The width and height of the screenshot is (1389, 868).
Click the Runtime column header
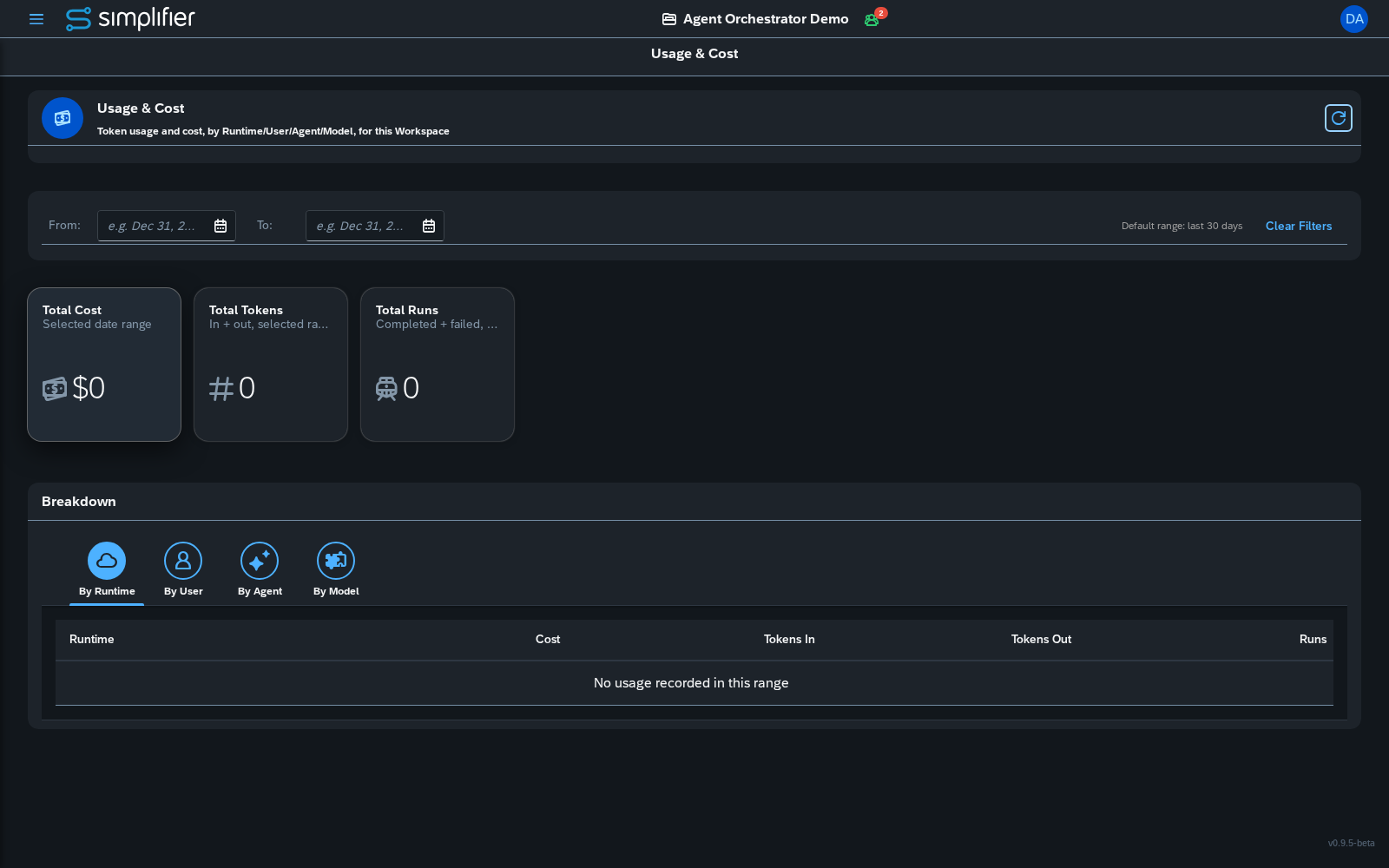click(92, 639)
